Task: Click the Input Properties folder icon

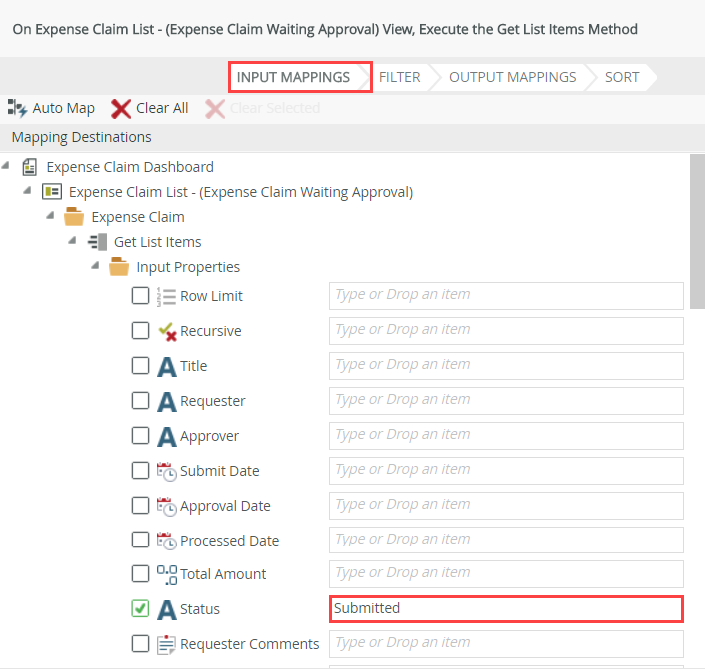Action: (119, 267)
